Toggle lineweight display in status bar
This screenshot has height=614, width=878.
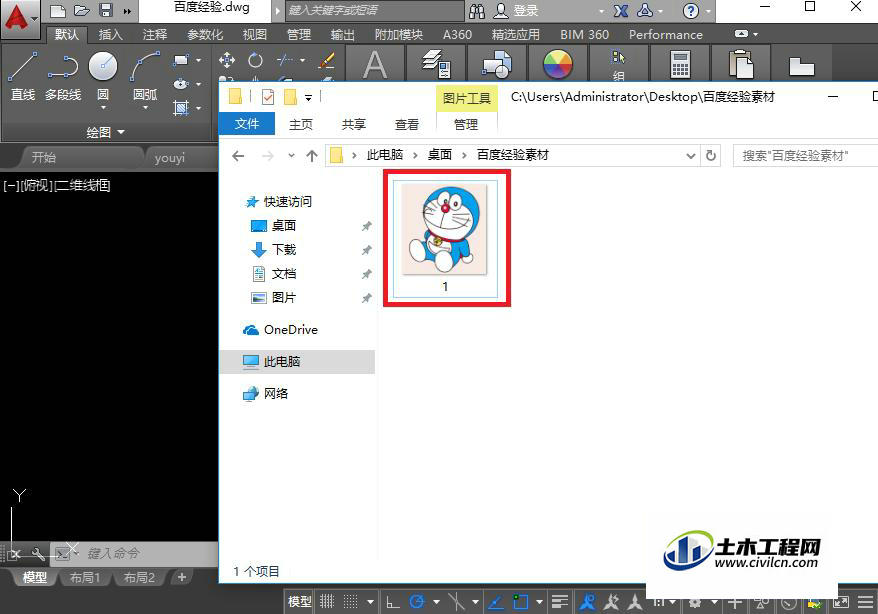click(x=559, y=602)
